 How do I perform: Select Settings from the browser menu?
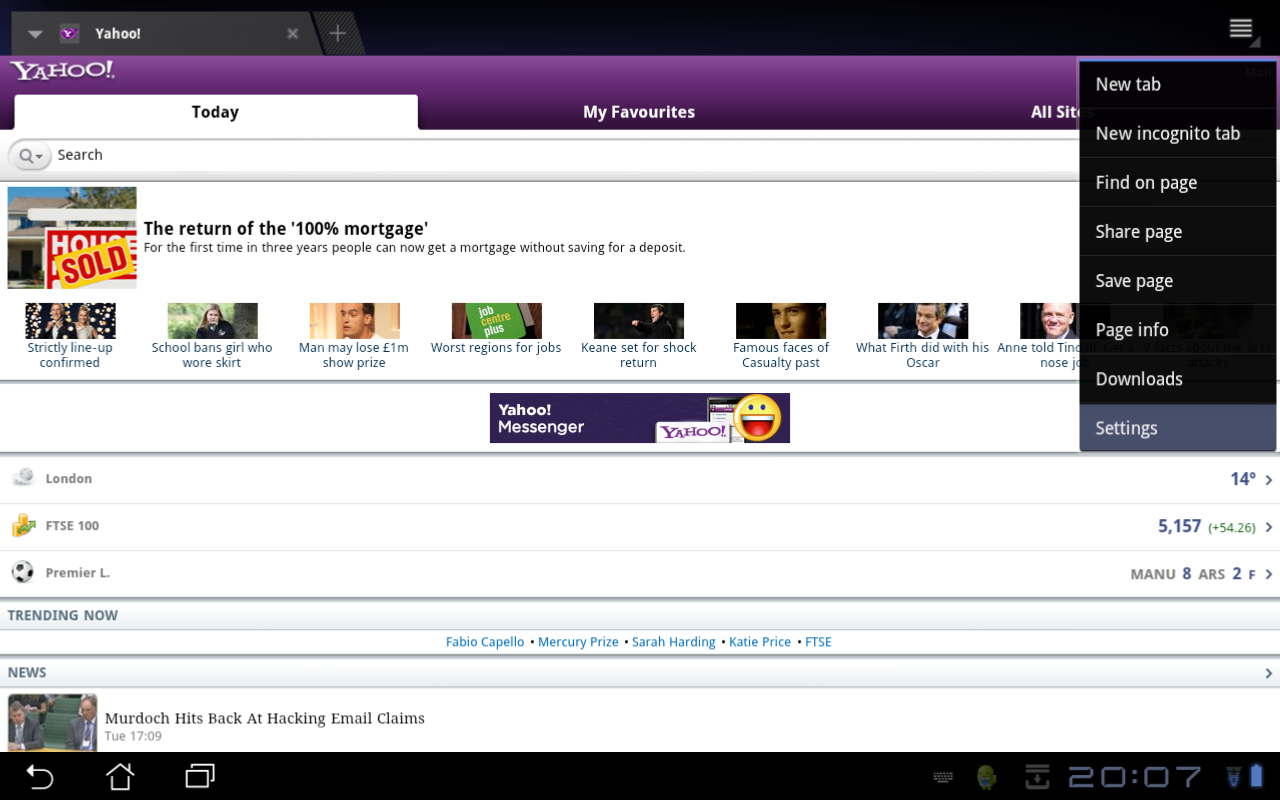(x=1126, y=428)
